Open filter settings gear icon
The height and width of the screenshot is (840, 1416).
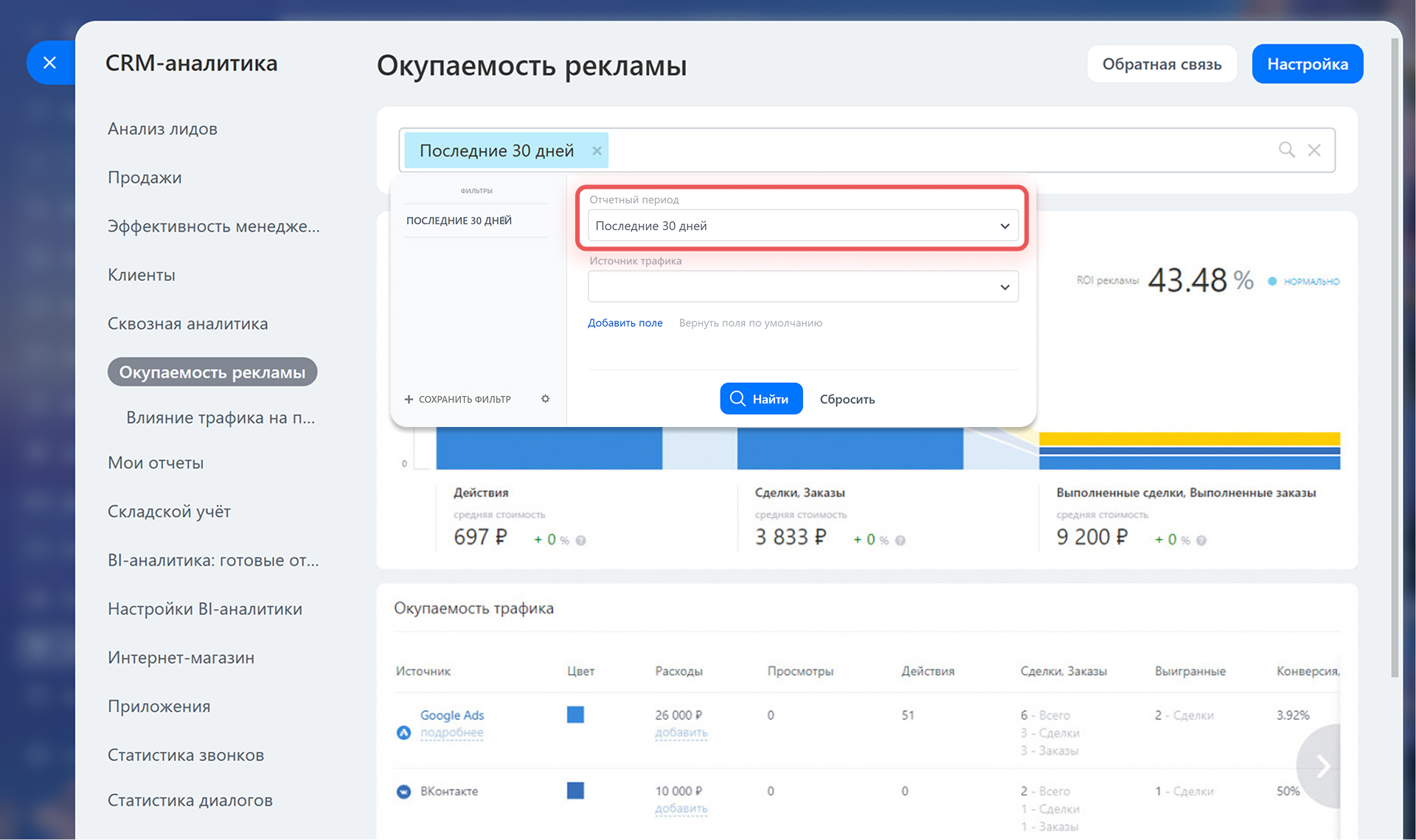point(545,399)
